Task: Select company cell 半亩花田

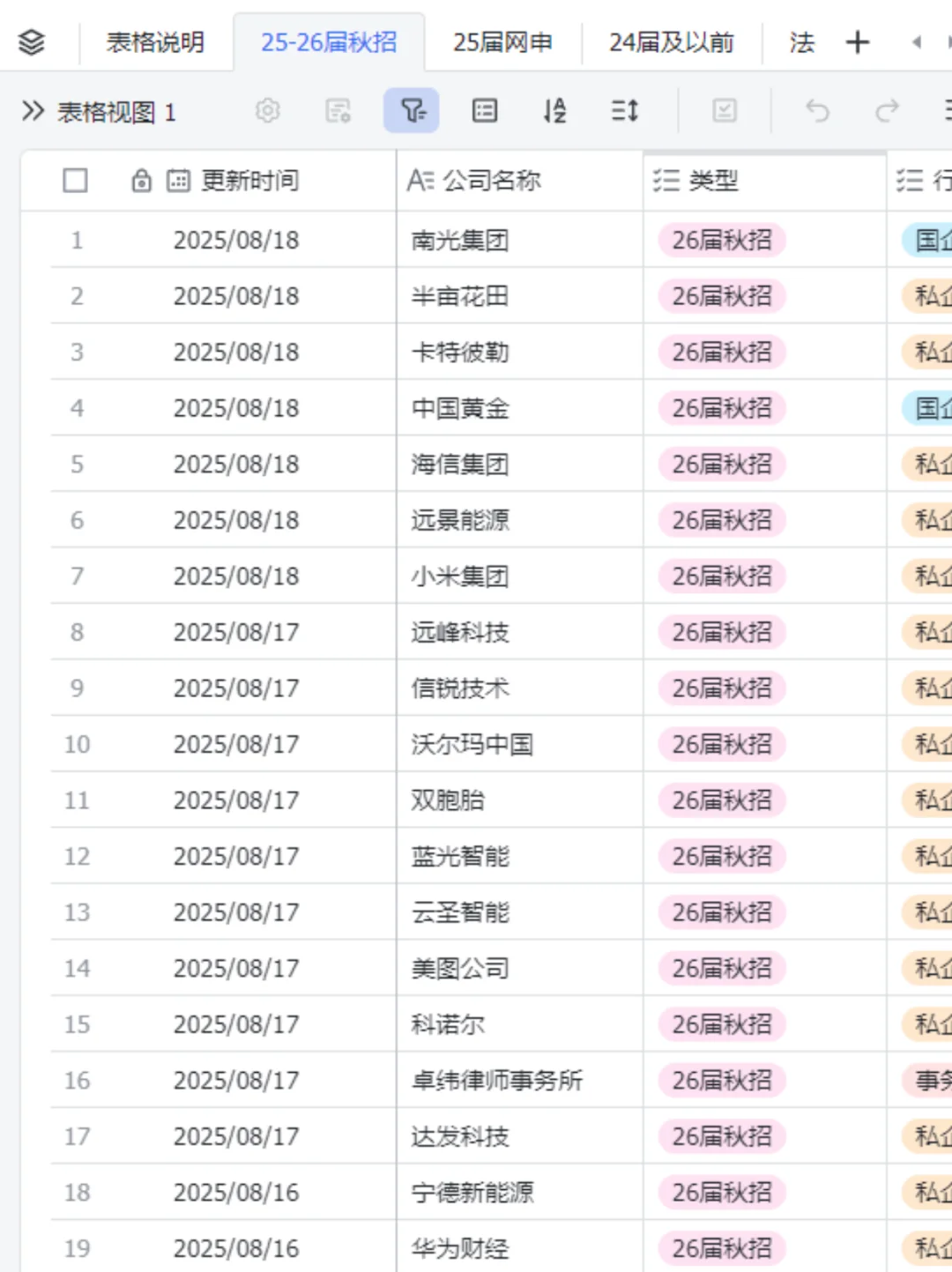Action: [520, 296]
